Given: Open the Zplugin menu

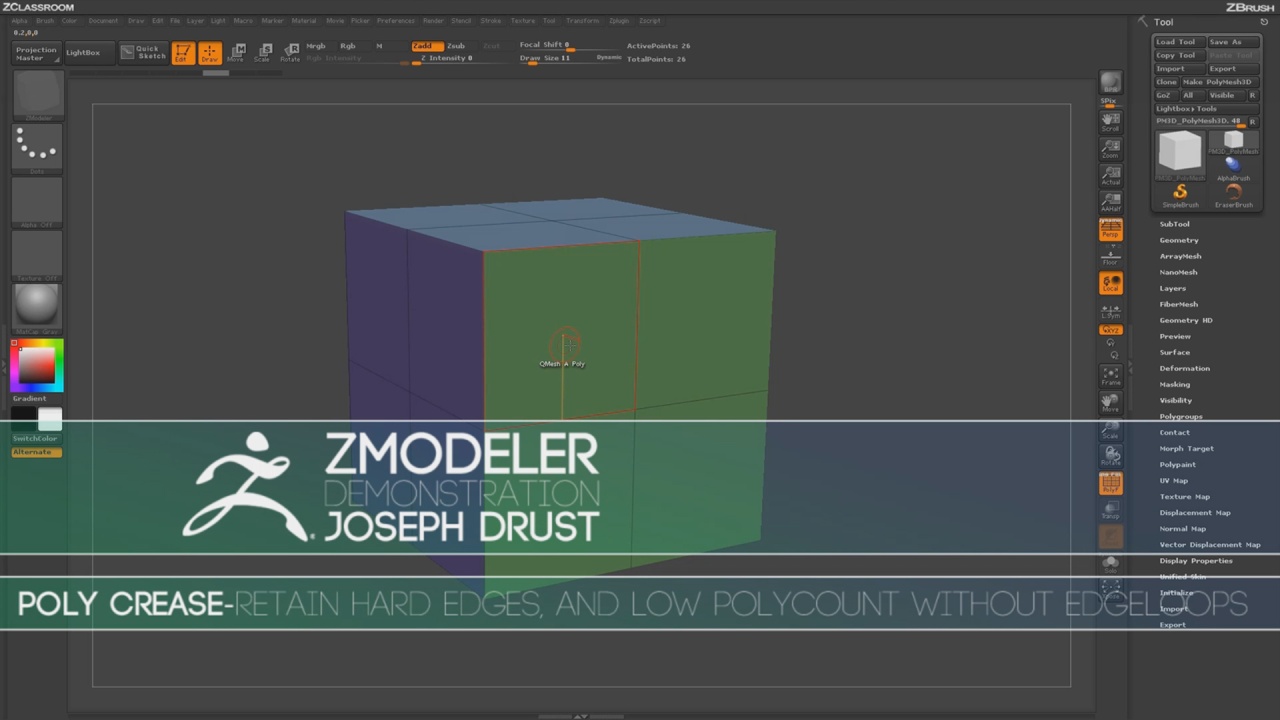Looking at the screenshot, I should point(619,21).
